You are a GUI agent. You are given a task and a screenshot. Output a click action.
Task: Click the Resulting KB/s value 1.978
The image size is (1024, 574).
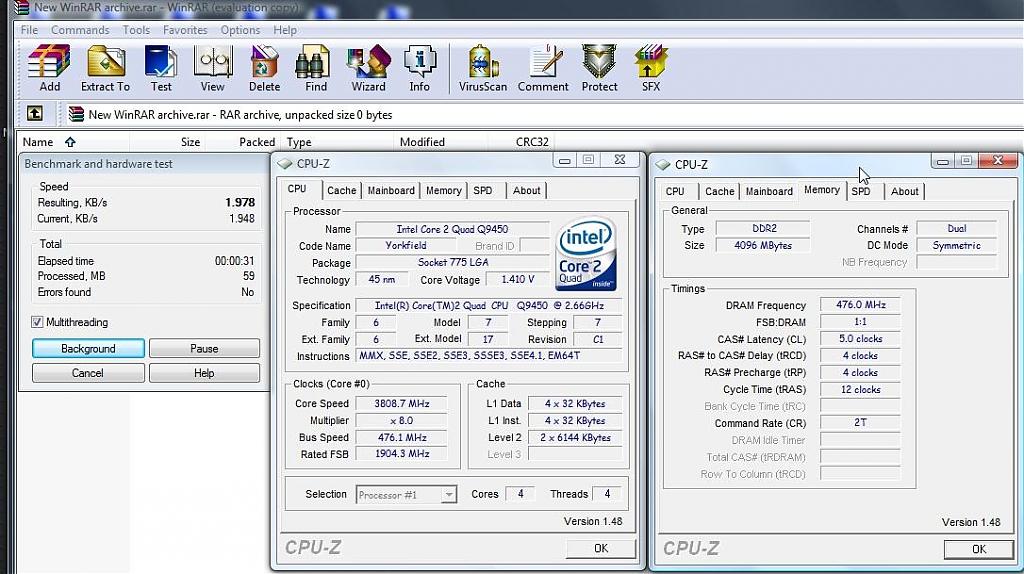tap(240, 202)
